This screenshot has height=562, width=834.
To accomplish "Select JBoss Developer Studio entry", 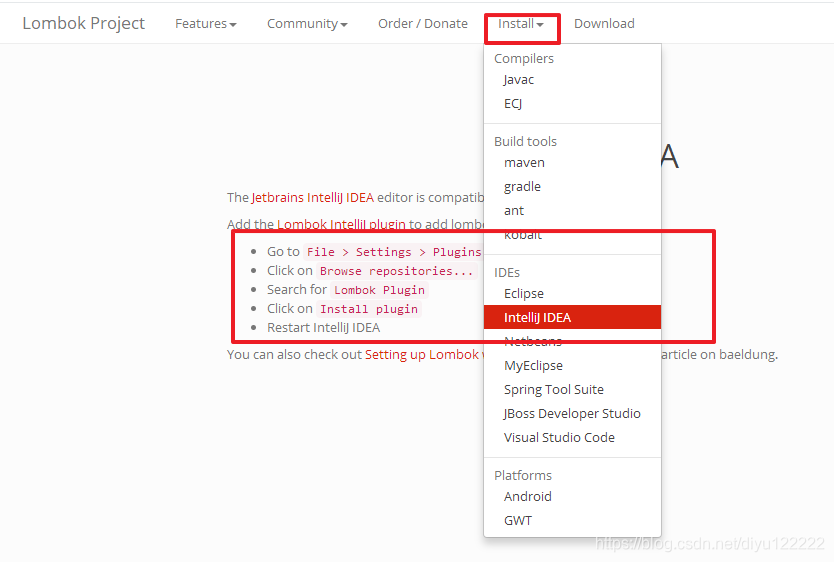I will [x=572, y=414].
